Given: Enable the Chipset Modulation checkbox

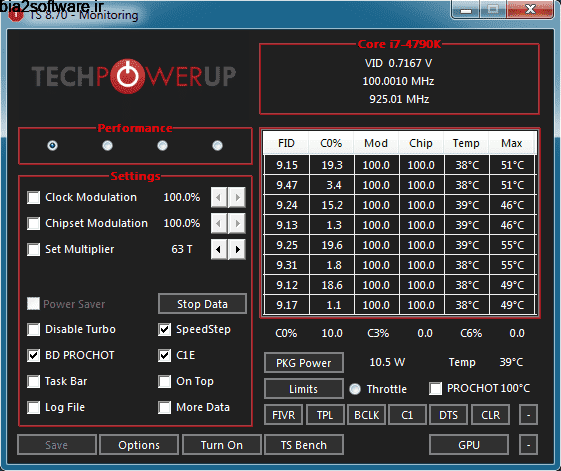Looking at the screenshot, I should (34, 223).
